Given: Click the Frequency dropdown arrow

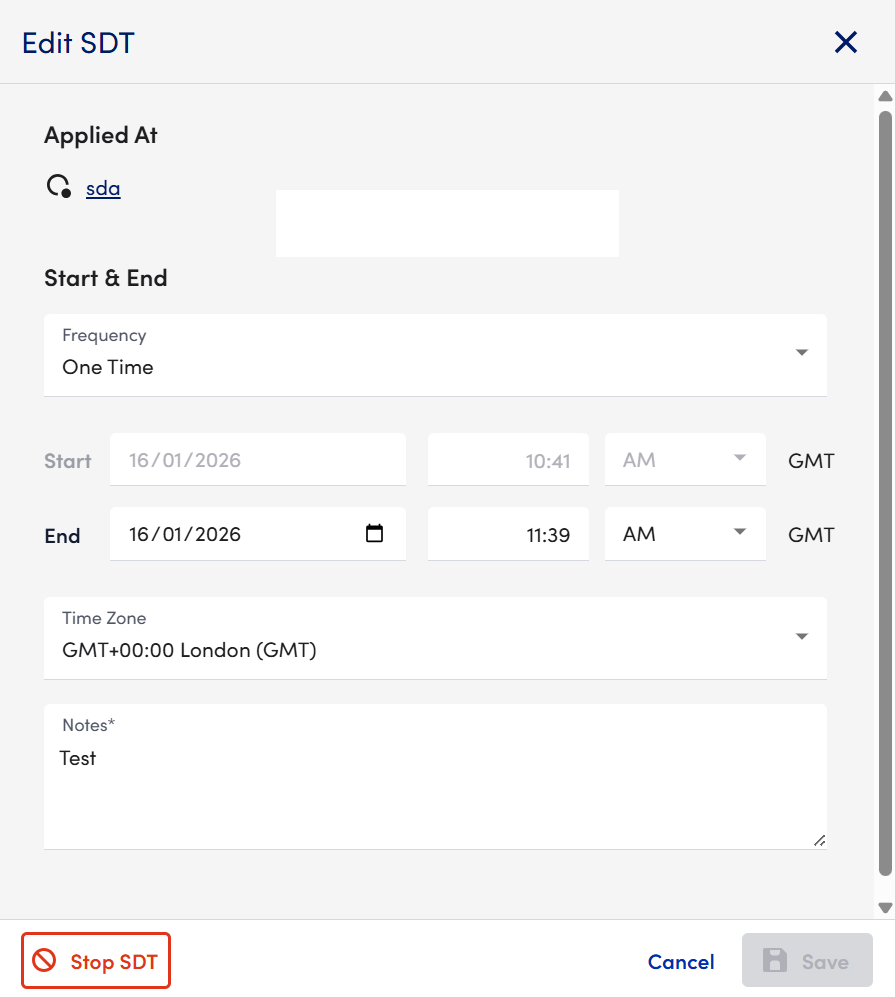Looking at the screenshot, I should [801, 353].
